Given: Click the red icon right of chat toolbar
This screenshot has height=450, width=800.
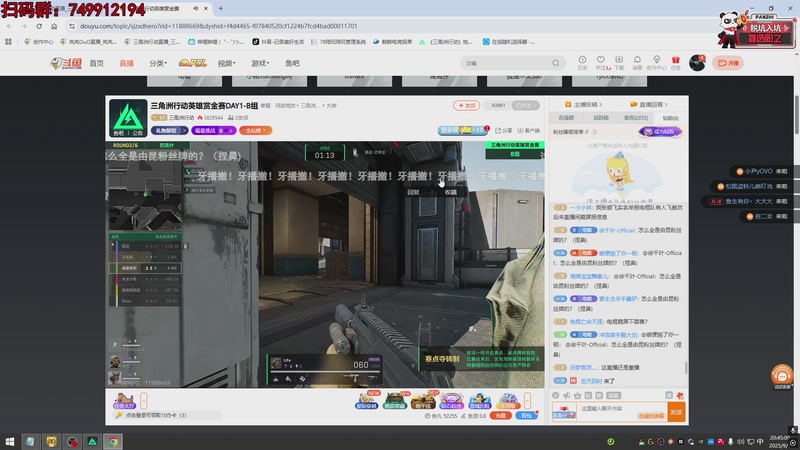Looking at the screenshot, I should pos(680,395).
